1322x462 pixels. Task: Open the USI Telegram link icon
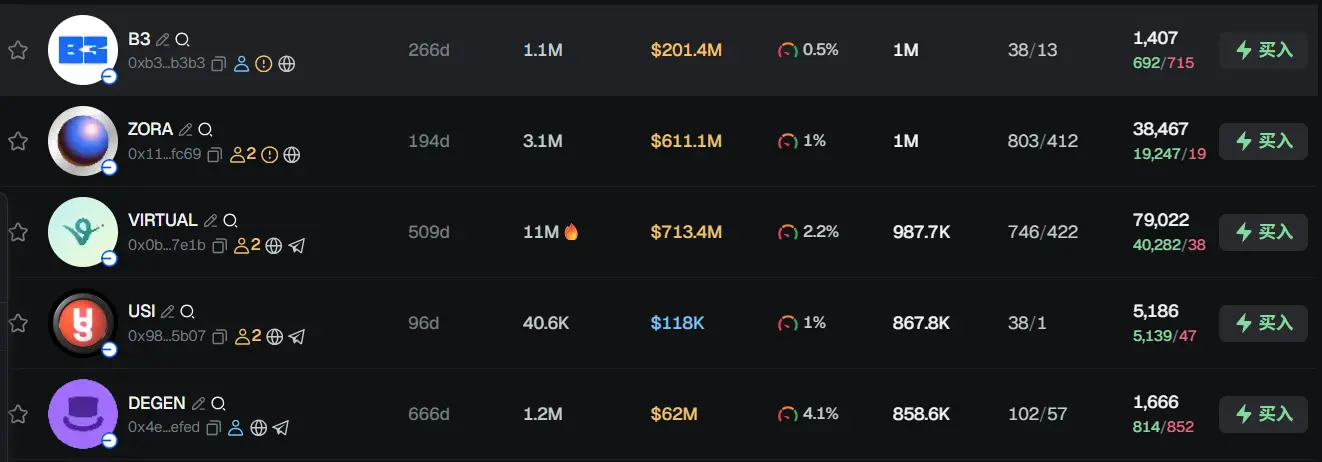[297, 336]
